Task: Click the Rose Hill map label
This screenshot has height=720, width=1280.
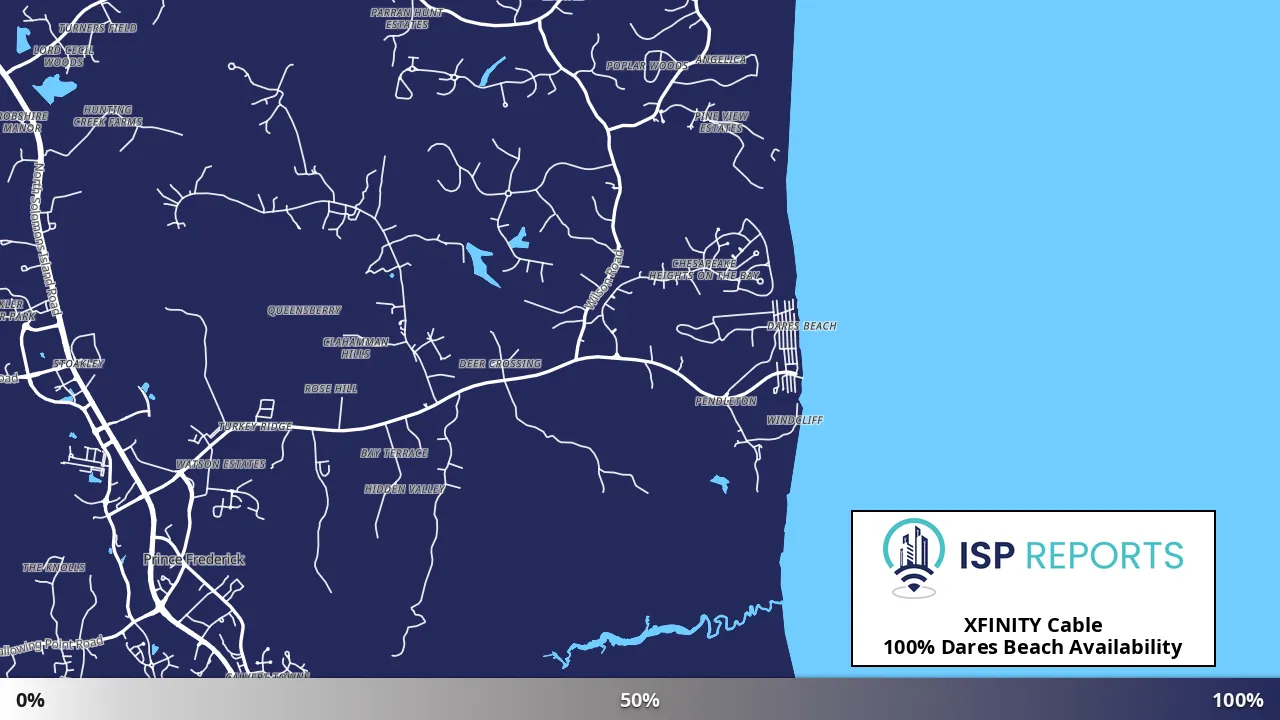Action: (x=331, y=389)
